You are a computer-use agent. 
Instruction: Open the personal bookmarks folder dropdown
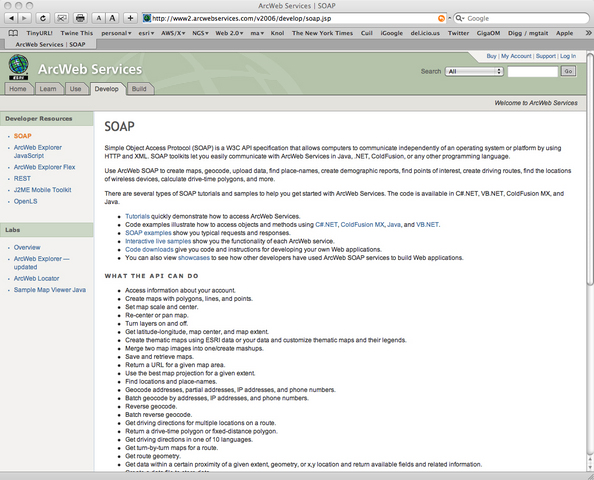[116, 33]
